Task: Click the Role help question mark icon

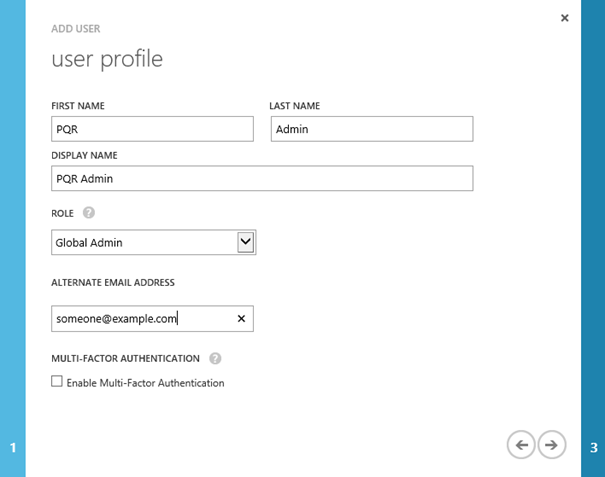Action: 89,213
